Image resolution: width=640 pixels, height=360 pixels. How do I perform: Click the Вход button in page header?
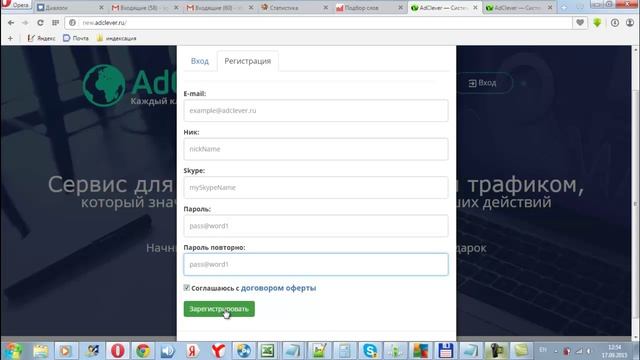pos(483,83)
